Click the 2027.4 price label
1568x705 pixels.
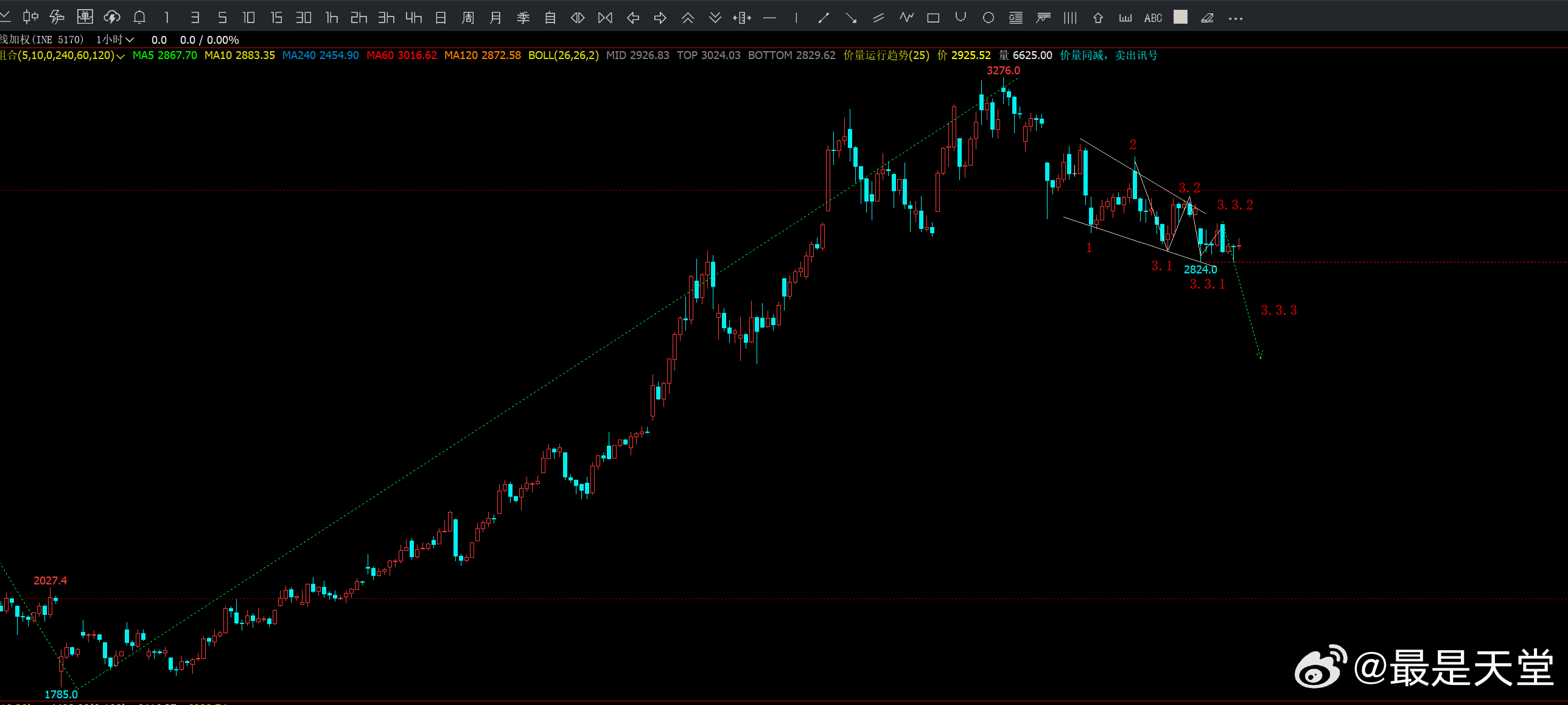click(x=51, y=581)
